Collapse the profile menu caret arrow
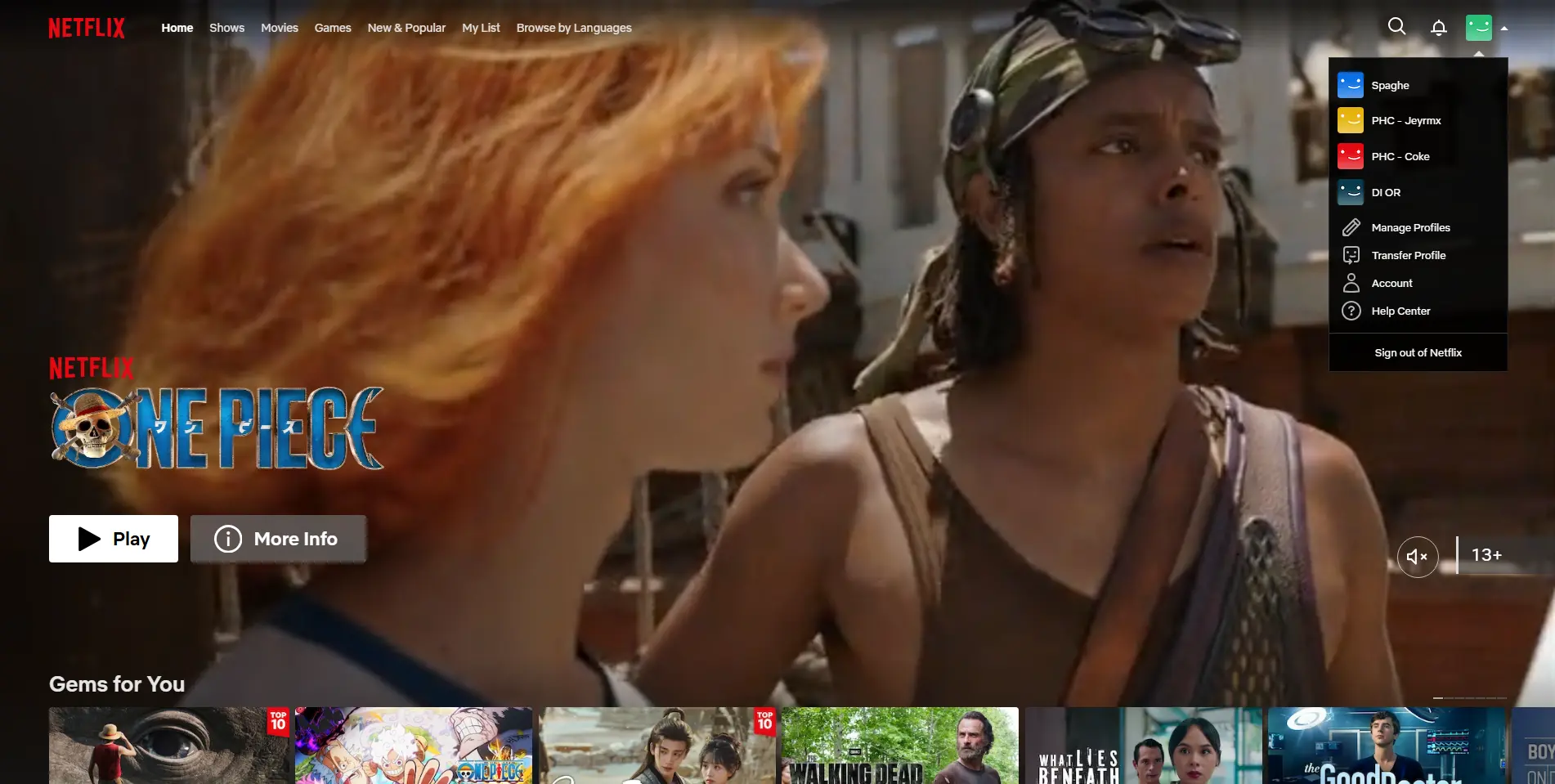 tap(1504, 28)
